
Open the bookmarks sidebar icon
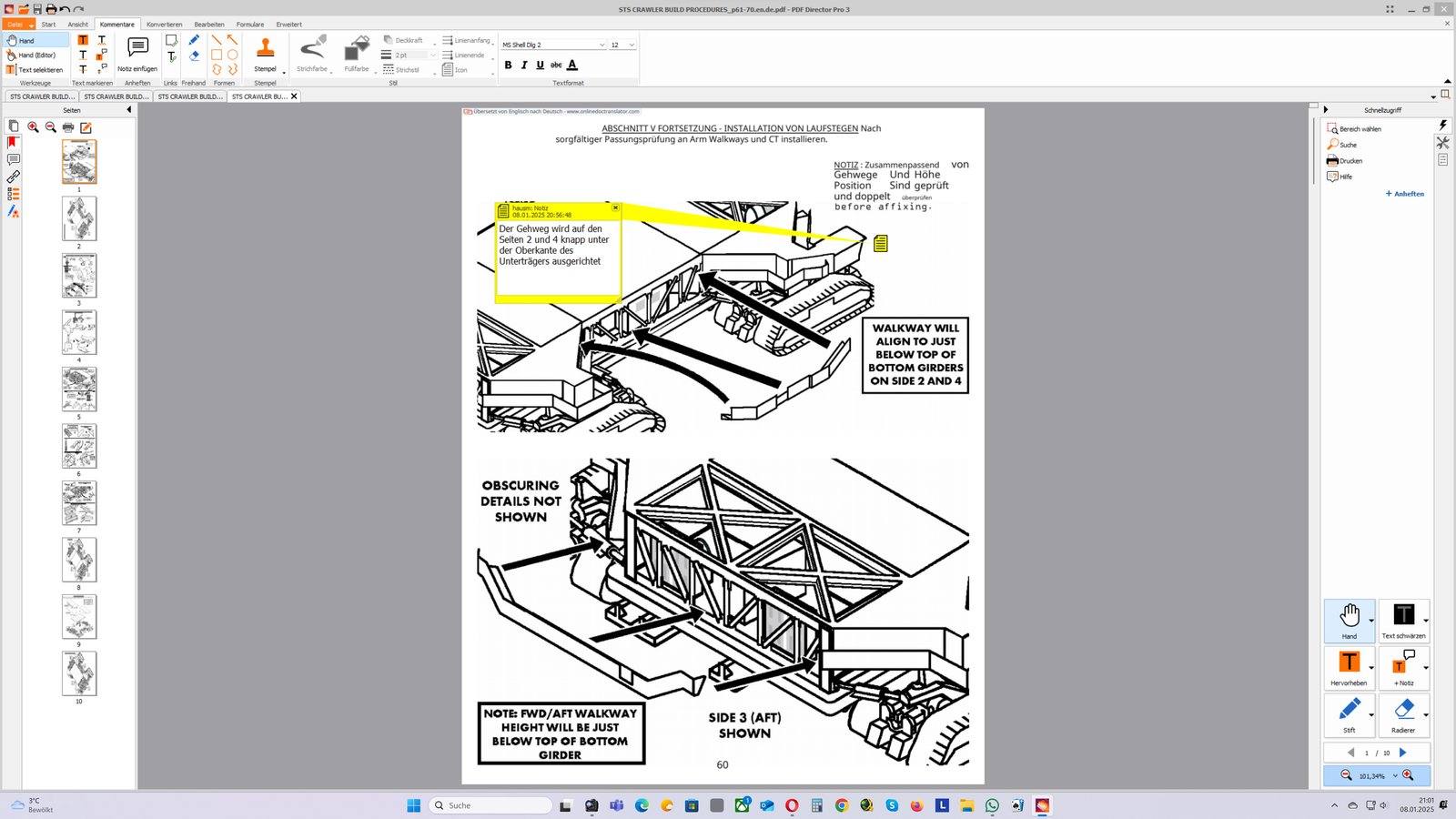coord(13,143)
